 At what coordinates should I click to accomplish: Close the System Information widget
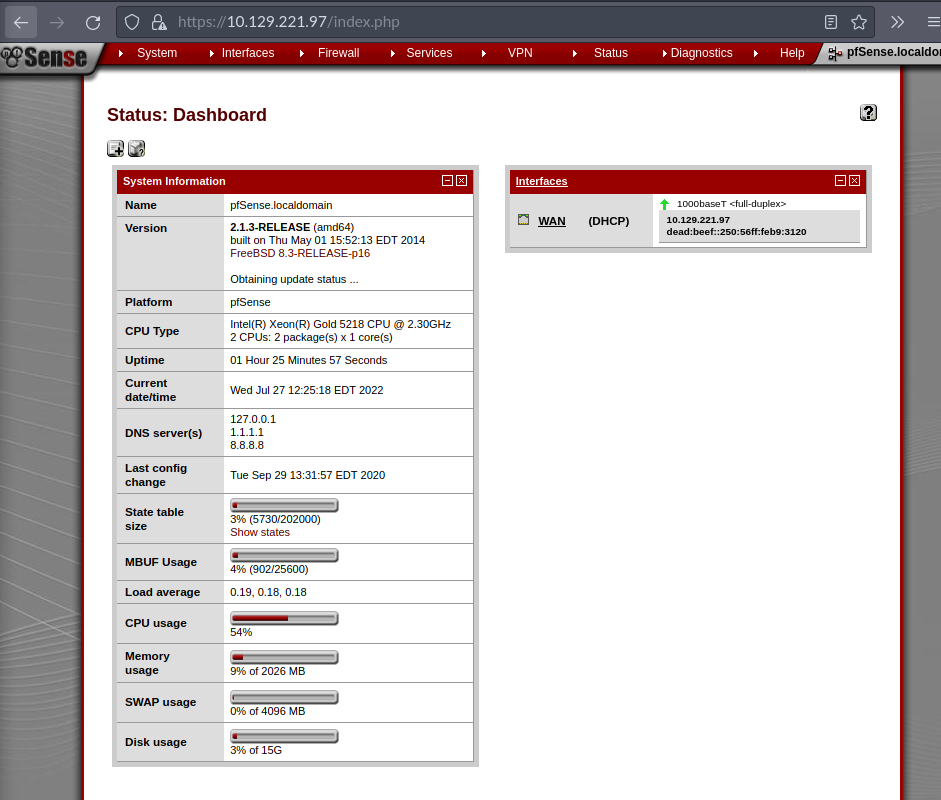point(461,181)
